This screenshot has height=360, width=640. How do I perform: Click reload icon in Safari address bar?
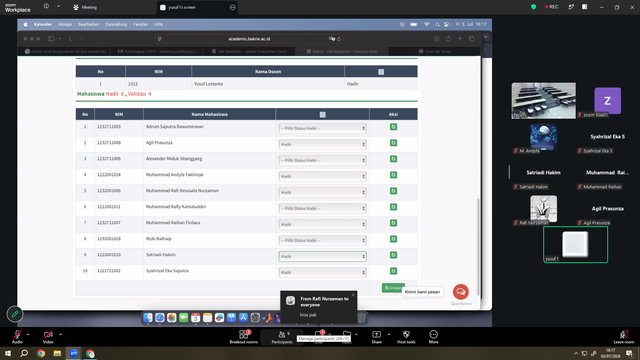click(x=339, y=39)
